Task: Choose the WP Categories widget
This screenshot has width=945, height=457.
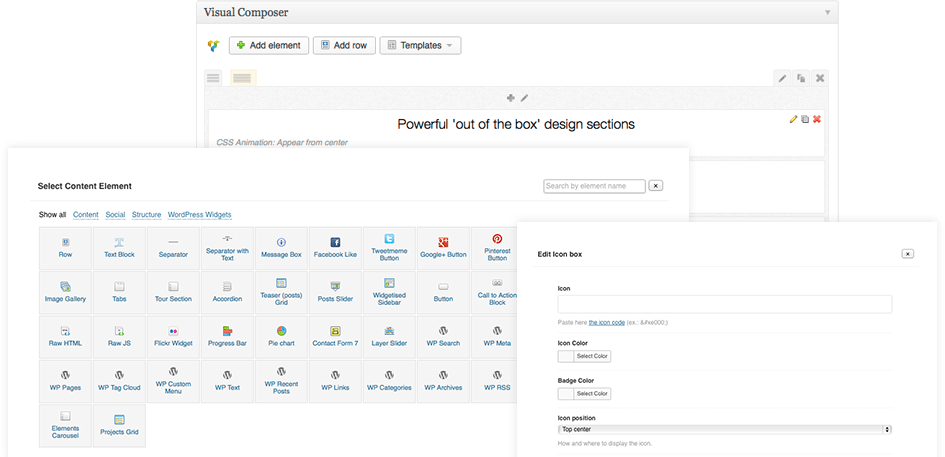Action: coord(389,382)
